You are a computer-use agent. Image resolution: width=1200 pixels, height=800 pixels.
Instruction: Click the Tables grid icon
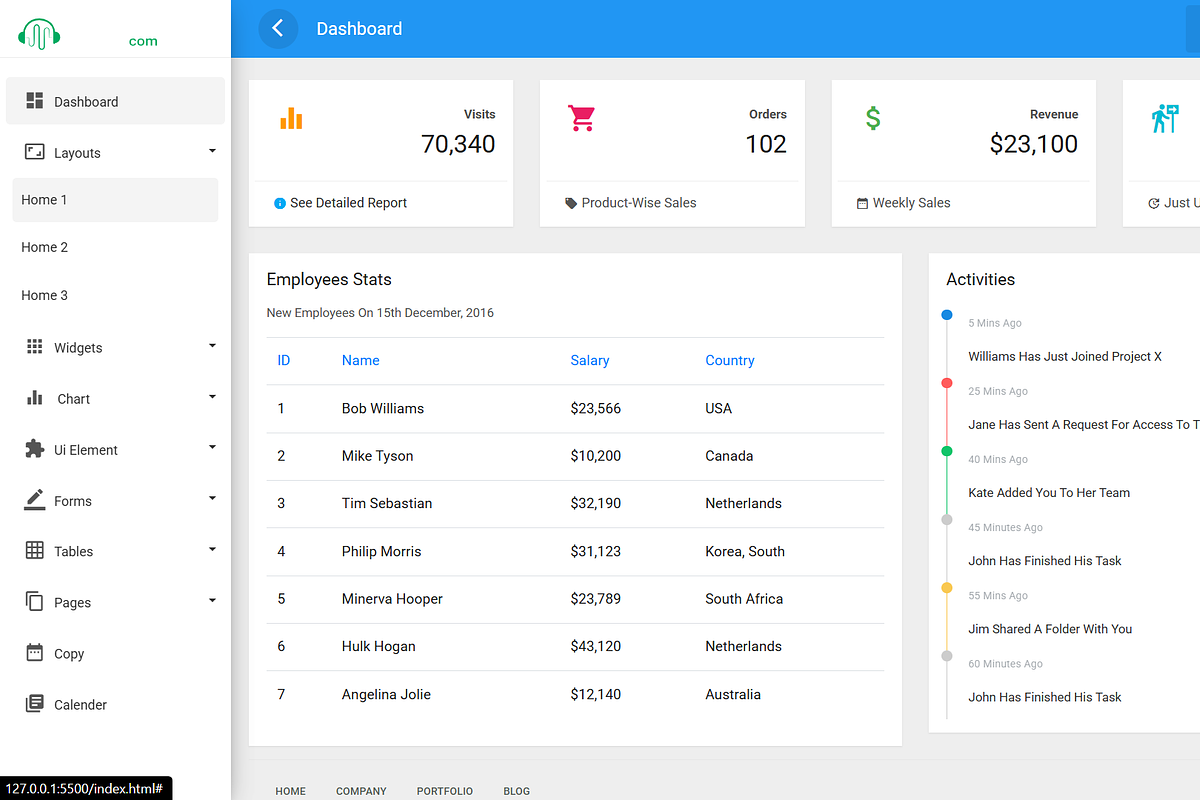35,551
